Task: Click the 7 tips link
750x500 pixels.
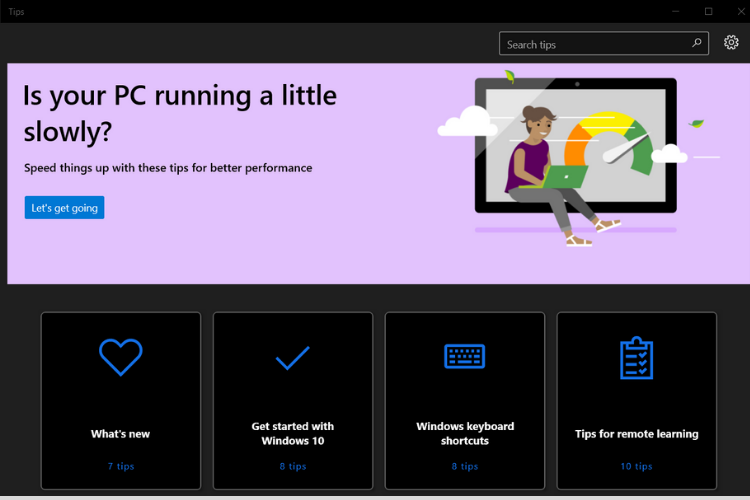Action: pyautogui.click(x=121, y=466)
